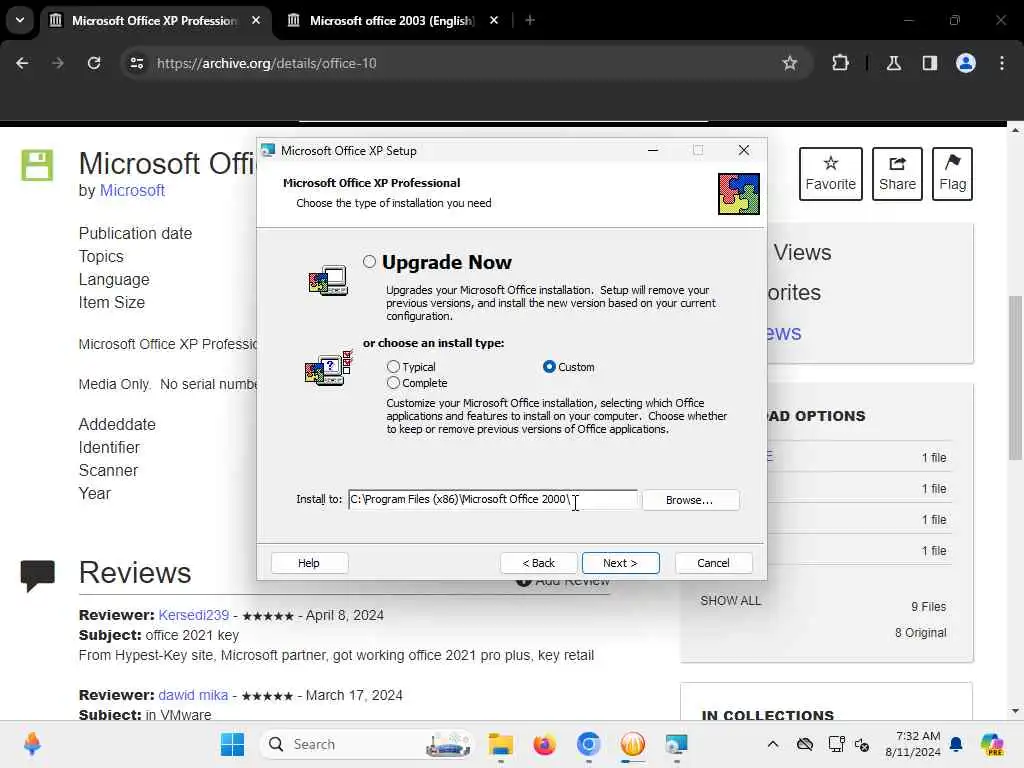Open the notifications bell
Screen dimensions: 1024x768
(956, 744)
